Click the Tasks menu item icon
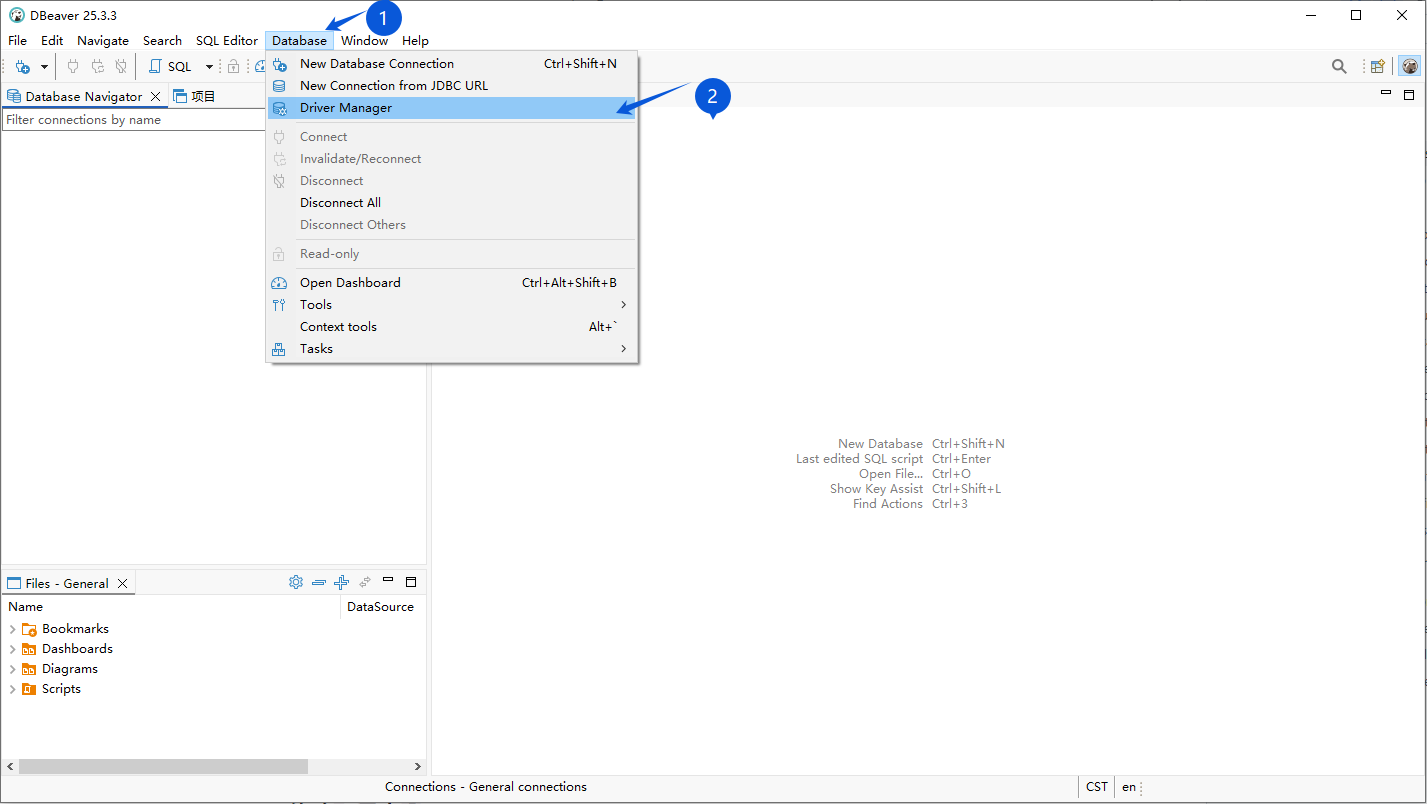Screen dimensions: 1427x804 point(280,349)
